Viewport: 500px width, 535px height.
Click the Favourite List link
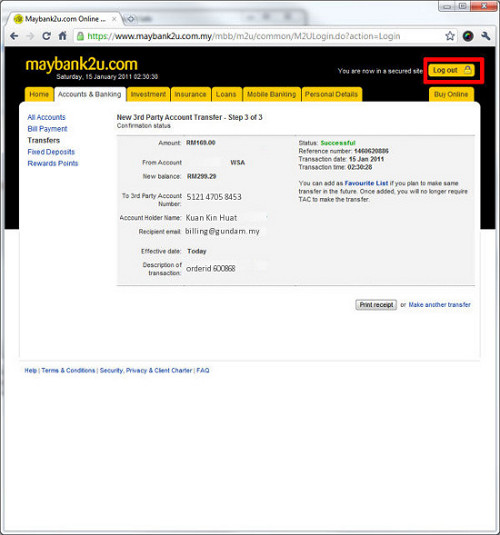(366, 183)
